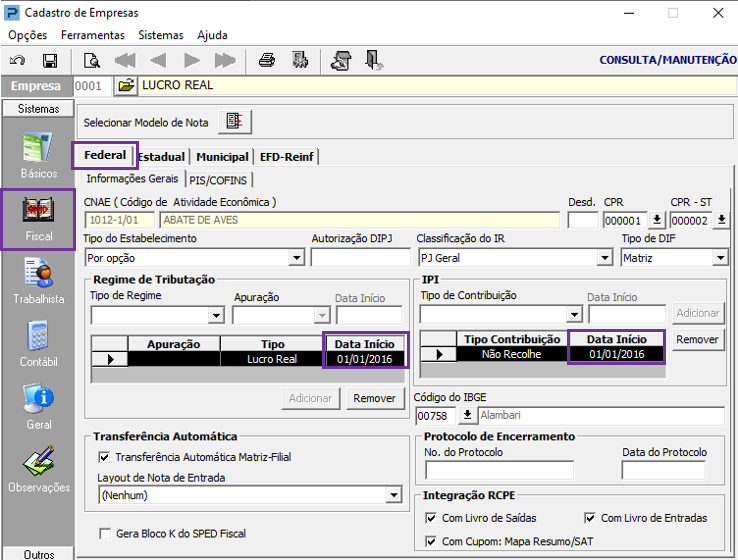
Task: Click Remover in IPI section
Action: (x=697, y=340)
